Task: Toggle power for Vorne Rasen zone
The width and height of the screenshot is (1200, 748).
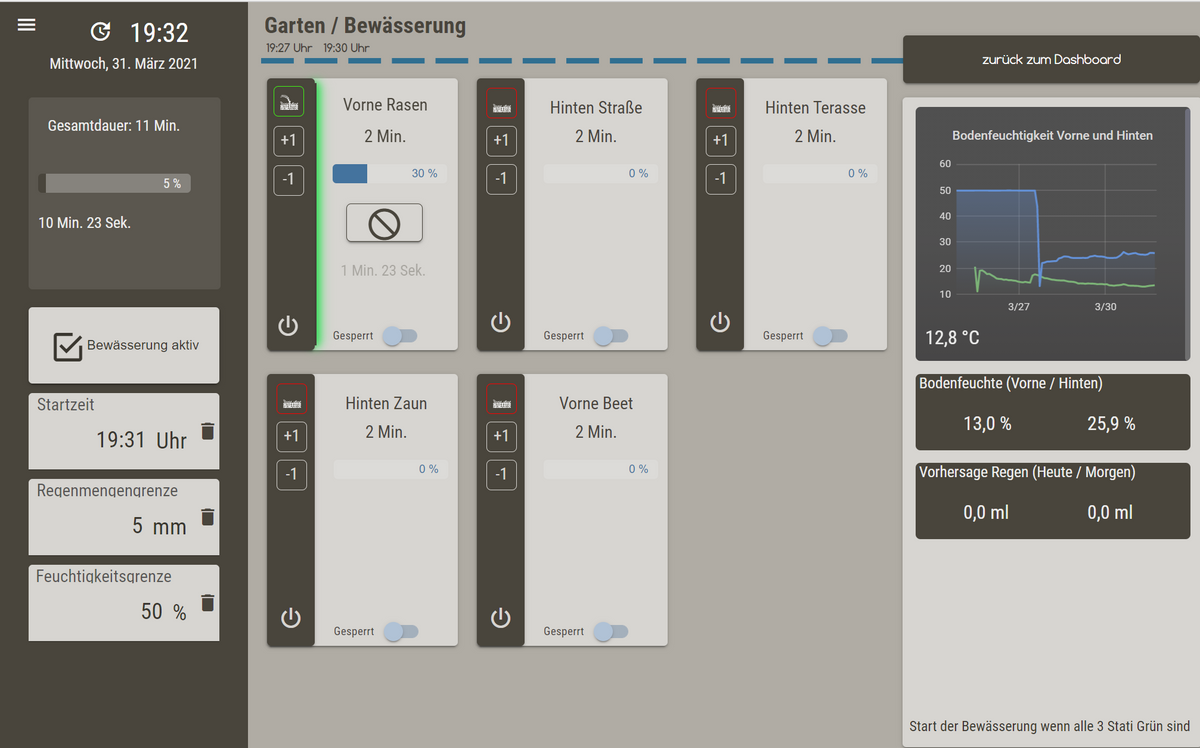Action: (288, 325)
